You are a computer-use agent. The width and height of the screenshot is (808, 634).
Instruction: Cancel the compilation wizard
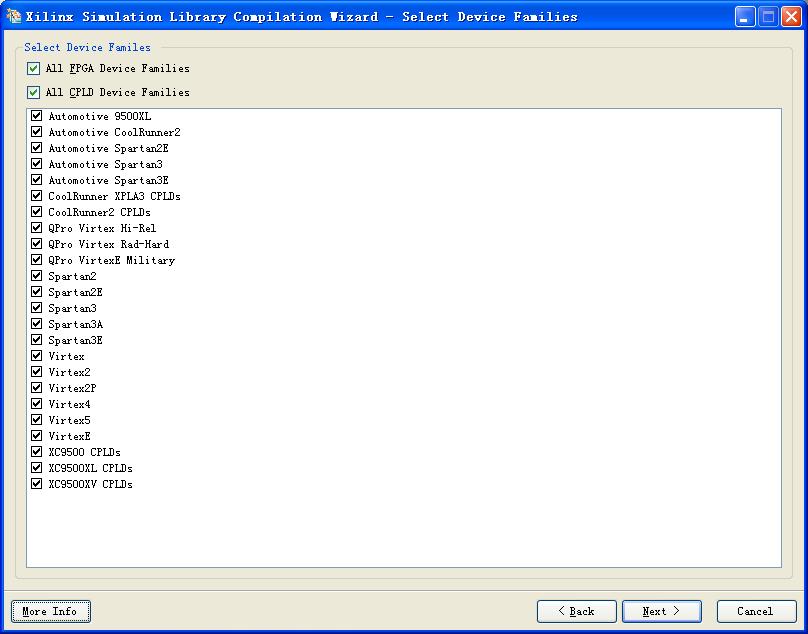pos(756,611)
